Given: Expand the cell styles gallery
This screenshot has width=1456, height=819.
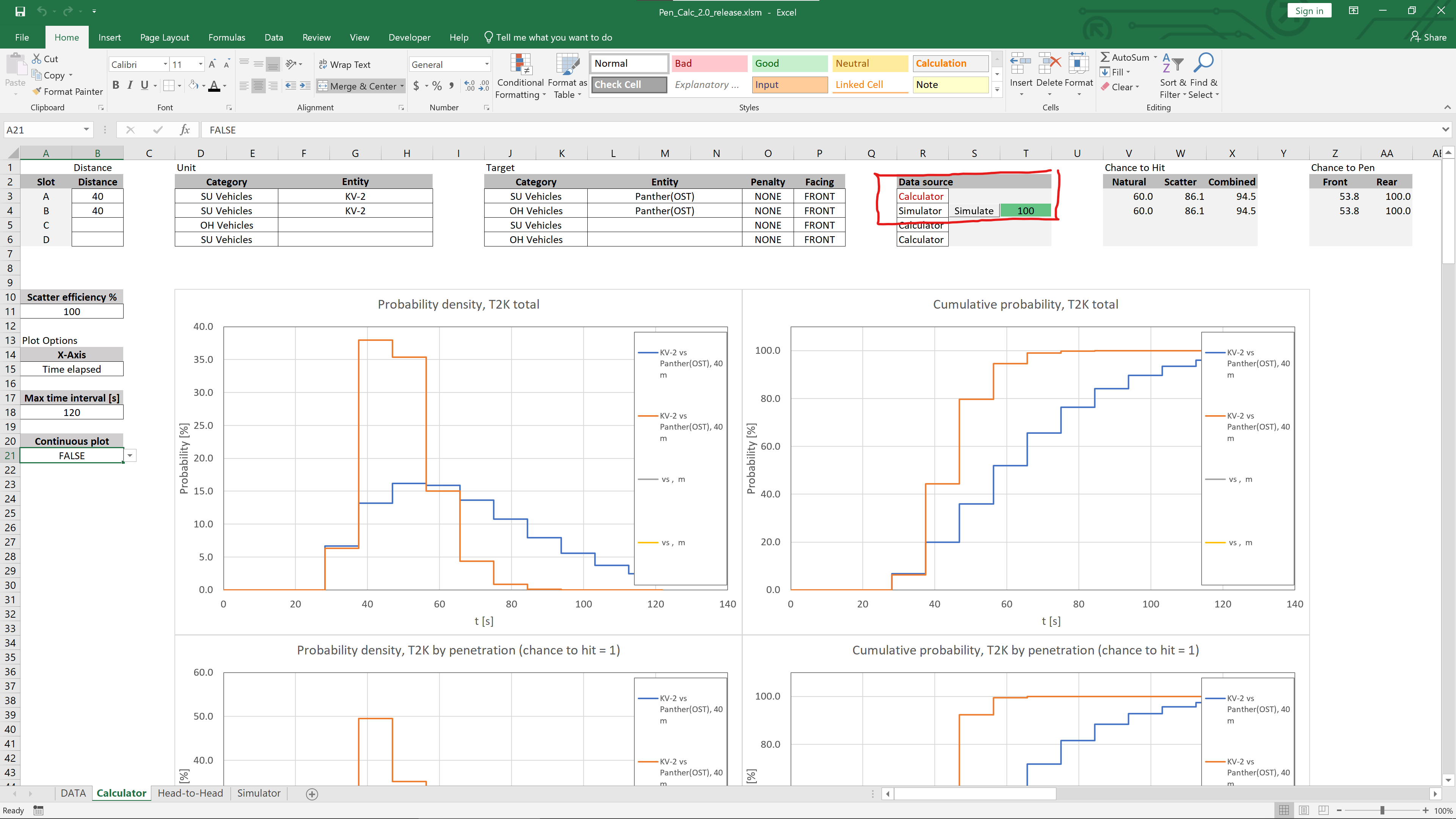Looking at the screenshot, I should pos(997,90).
